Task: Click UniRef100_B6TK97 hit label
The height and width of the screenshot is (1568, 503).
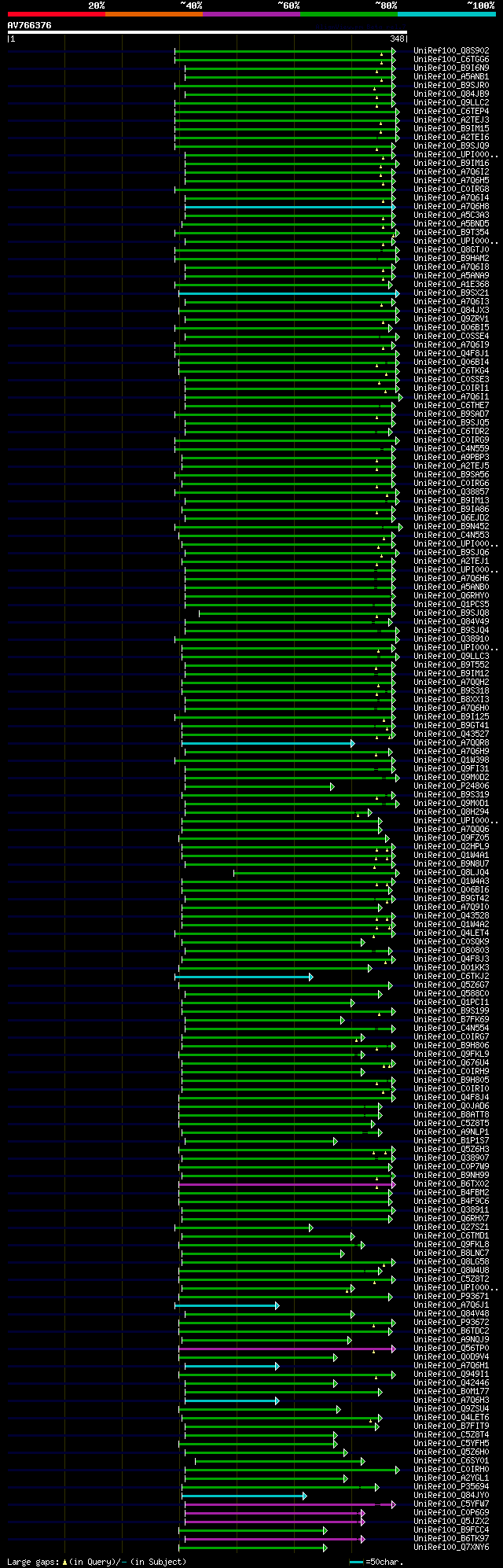Action: [x=451, y=1538]
